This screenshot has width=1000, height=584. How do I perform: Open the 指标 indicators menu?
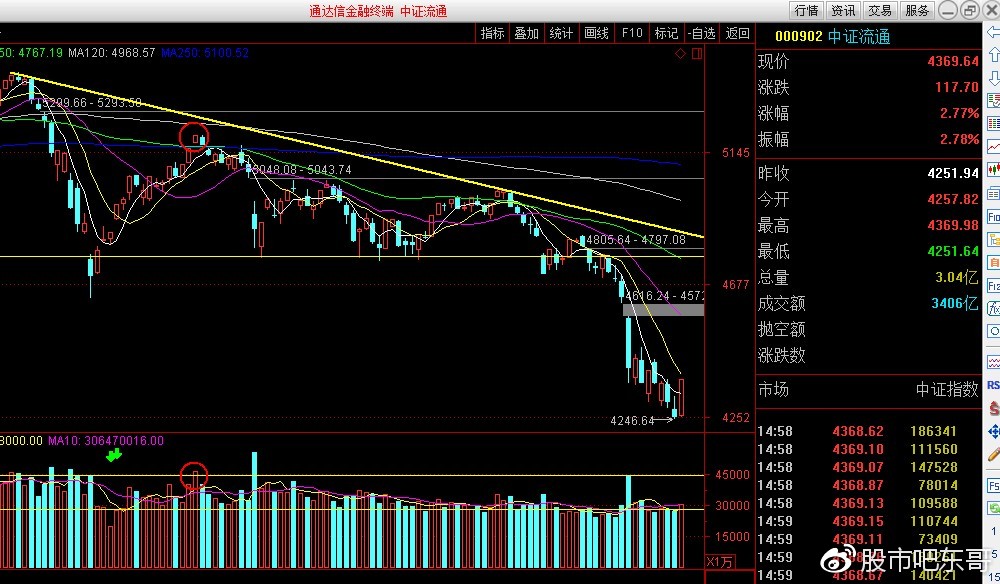[492, 33]
